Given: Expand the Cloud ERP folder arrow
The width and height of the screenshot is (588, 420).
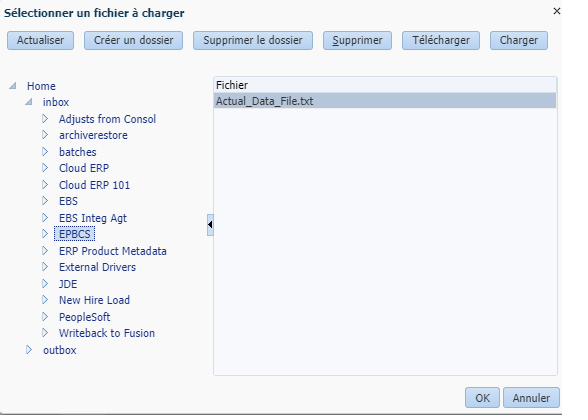Looking at the screenshot, I should pos(45,168).
